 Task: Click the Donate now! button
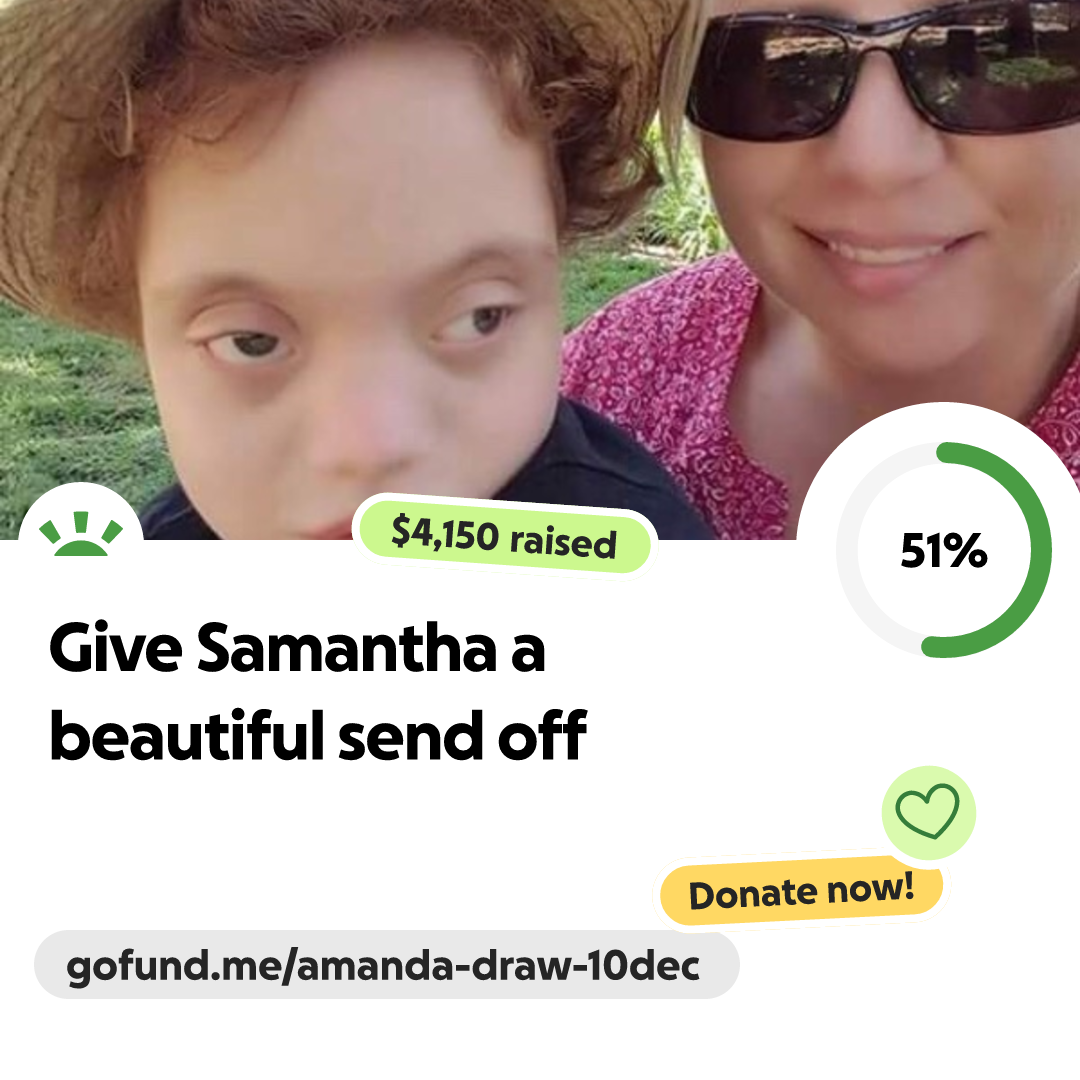pyautogui.click(x=801, y=892)
